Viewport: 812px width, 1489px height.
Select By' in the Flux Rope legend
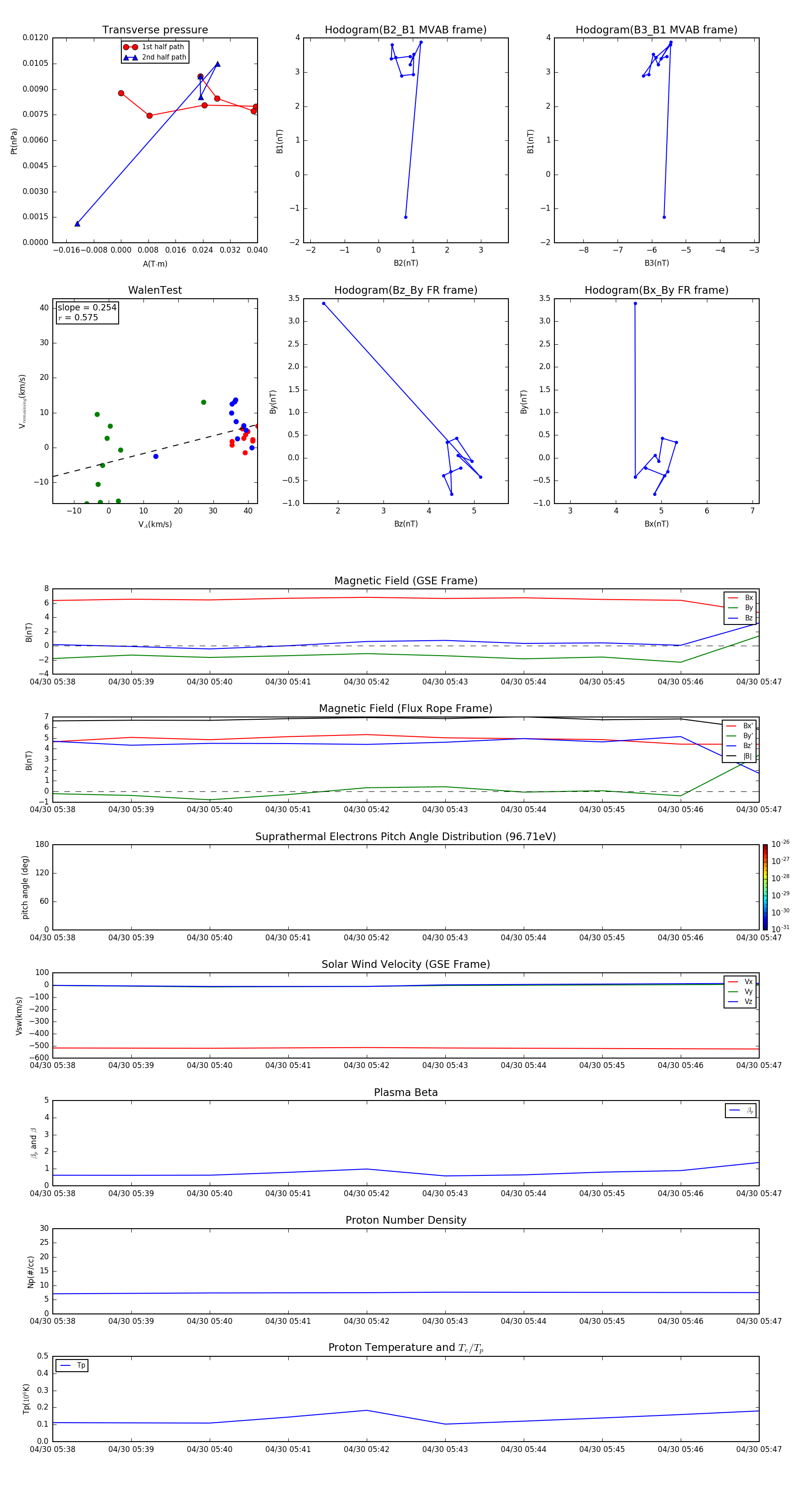pos(740,736)
